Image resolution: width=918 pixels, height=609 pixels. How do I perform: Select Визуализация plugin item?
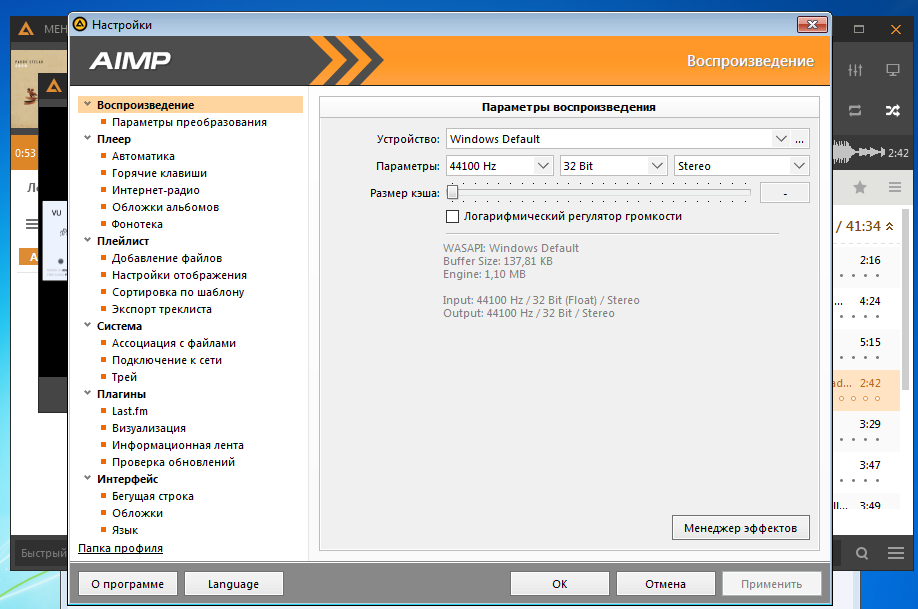(149, 427)
